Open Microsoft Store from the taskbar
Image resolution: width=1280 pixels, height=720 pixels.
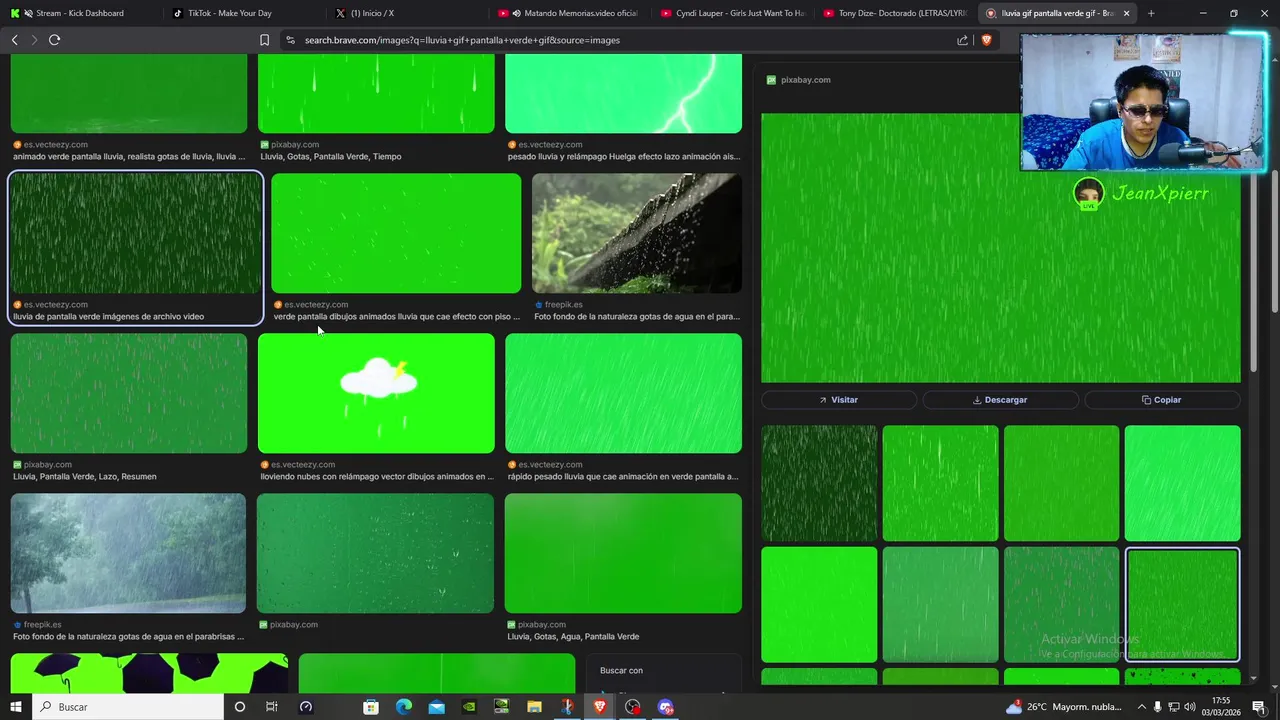pyautogui.click(x=371, y=707)
